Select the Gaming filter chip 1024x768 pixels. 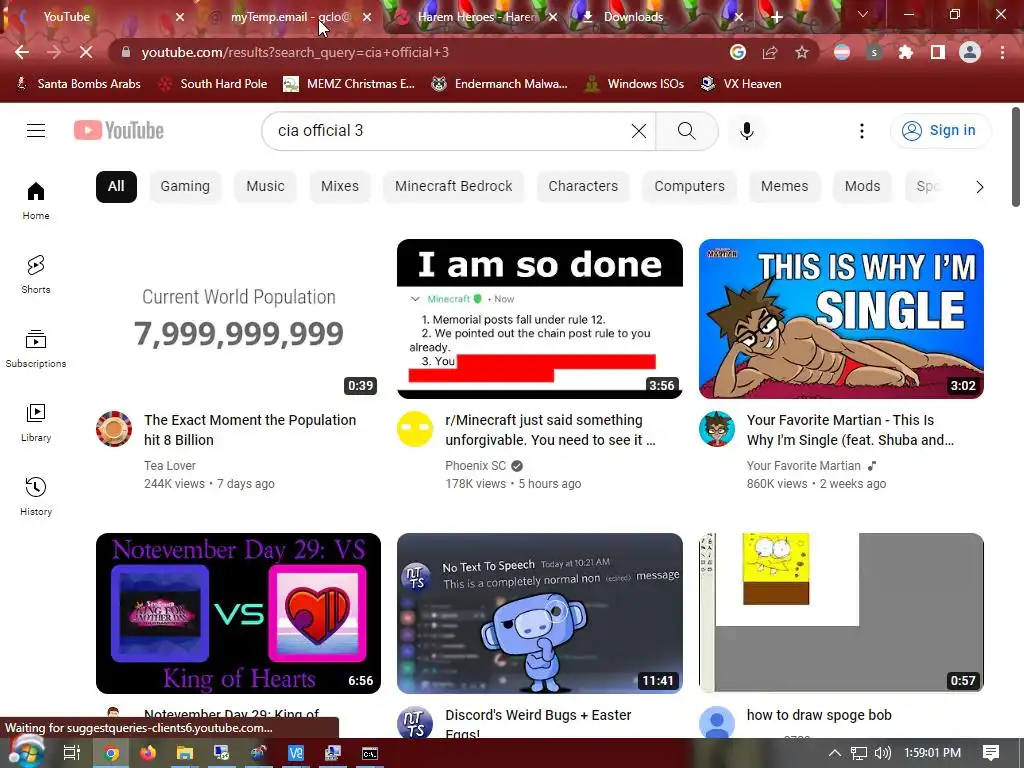coord(185,187)
